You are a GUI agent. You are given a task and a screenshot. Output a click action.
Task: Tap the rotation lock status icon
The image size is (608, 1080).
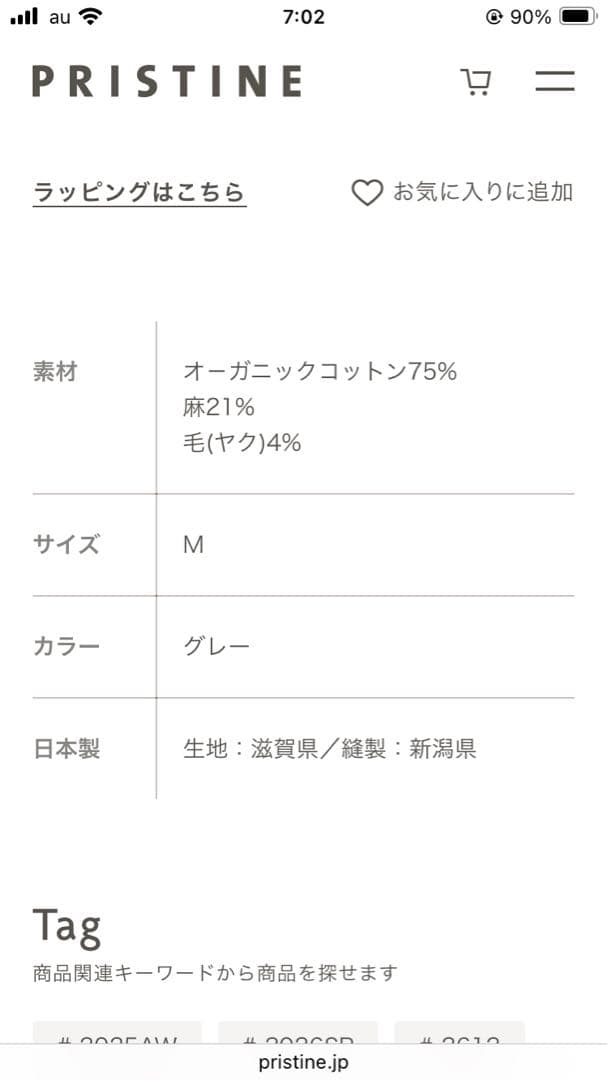493,16
